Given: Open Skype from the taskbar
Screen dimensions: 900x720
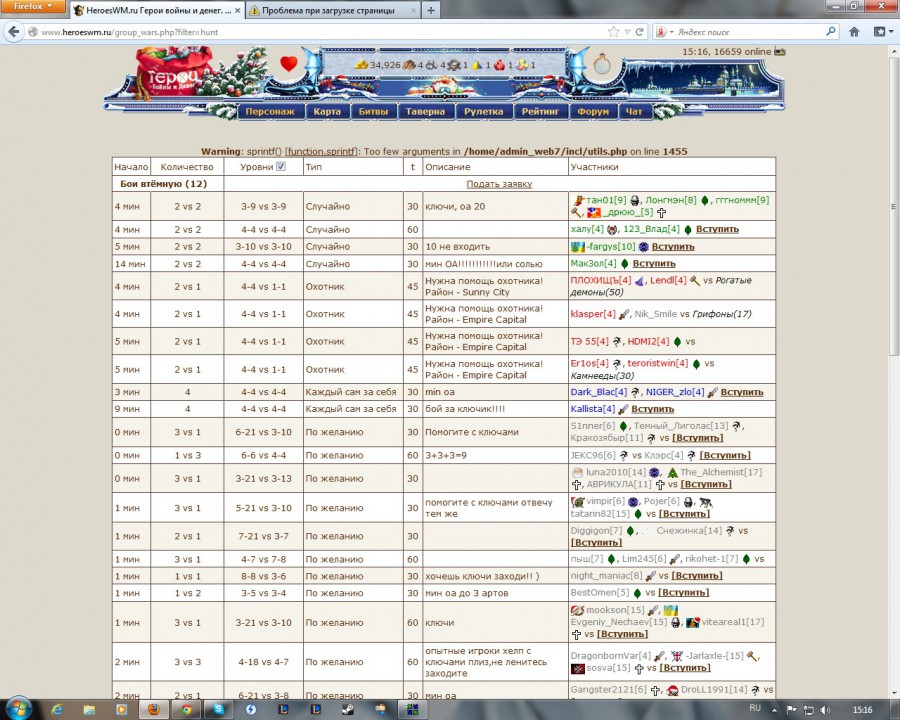Looking at the screenshot, I should click(218, 709).
